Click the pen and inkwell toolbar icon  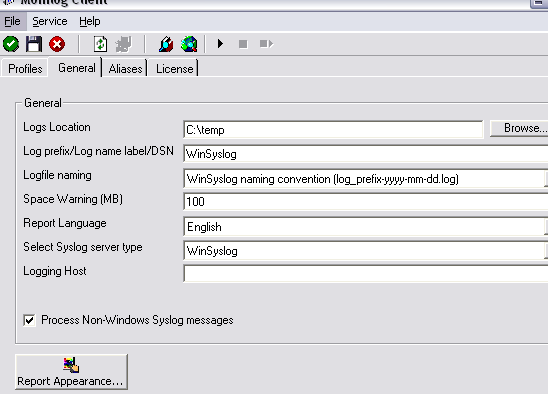[x=166, y=44]
